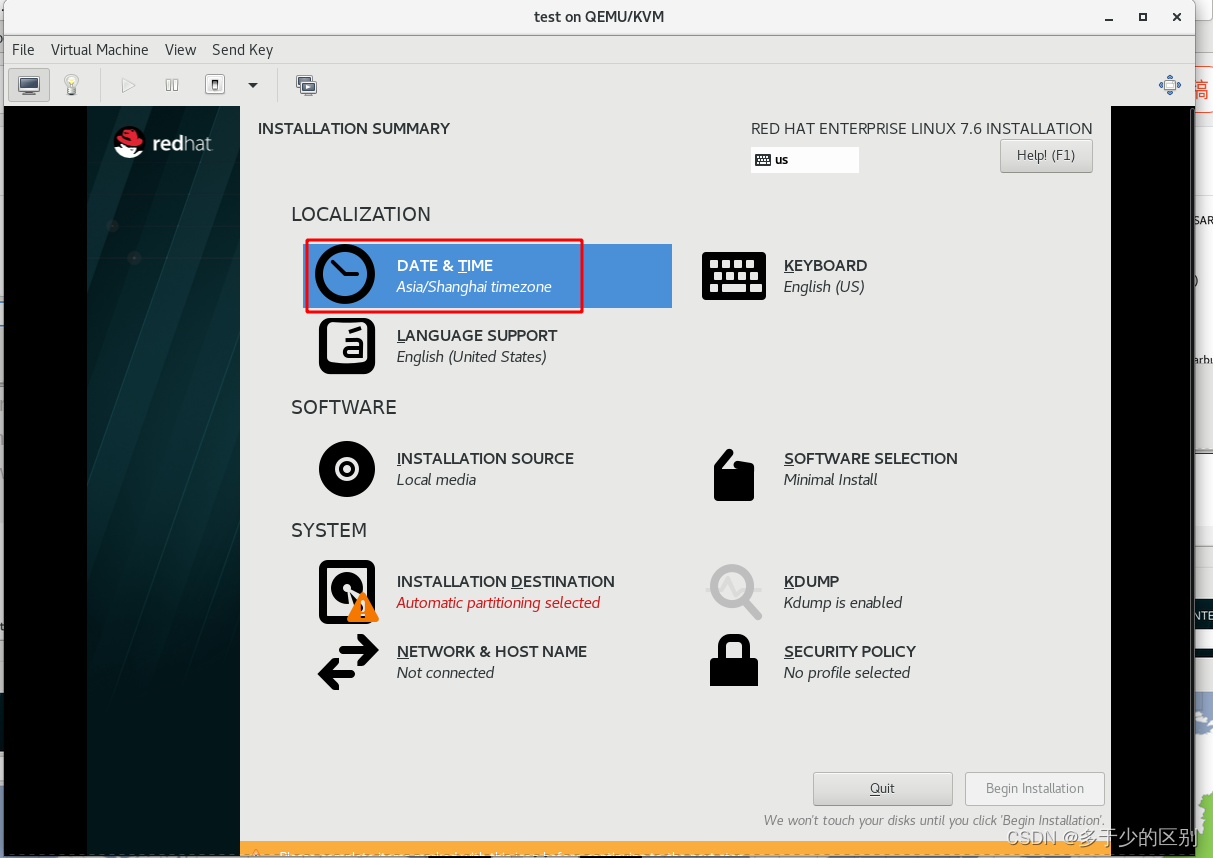1213x858 pixels.
Task: Click the Red Hat logo
Action: tap(163, 143)
